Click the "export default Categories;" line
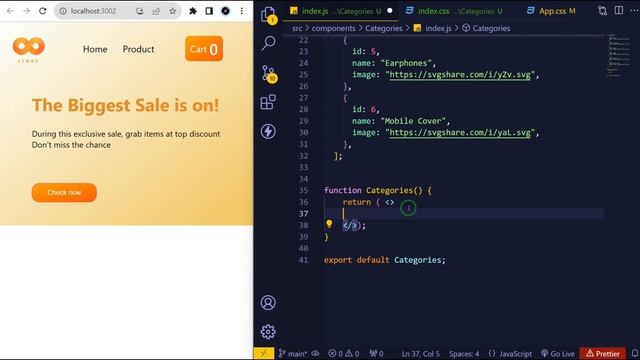 (x=385, y=260)
